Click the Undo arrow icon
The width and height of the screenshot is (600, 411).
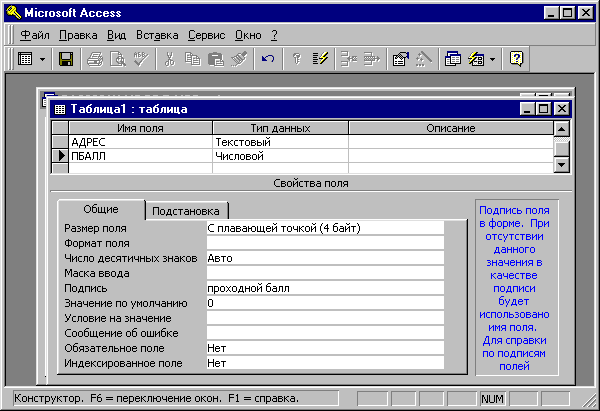(267, 60)
